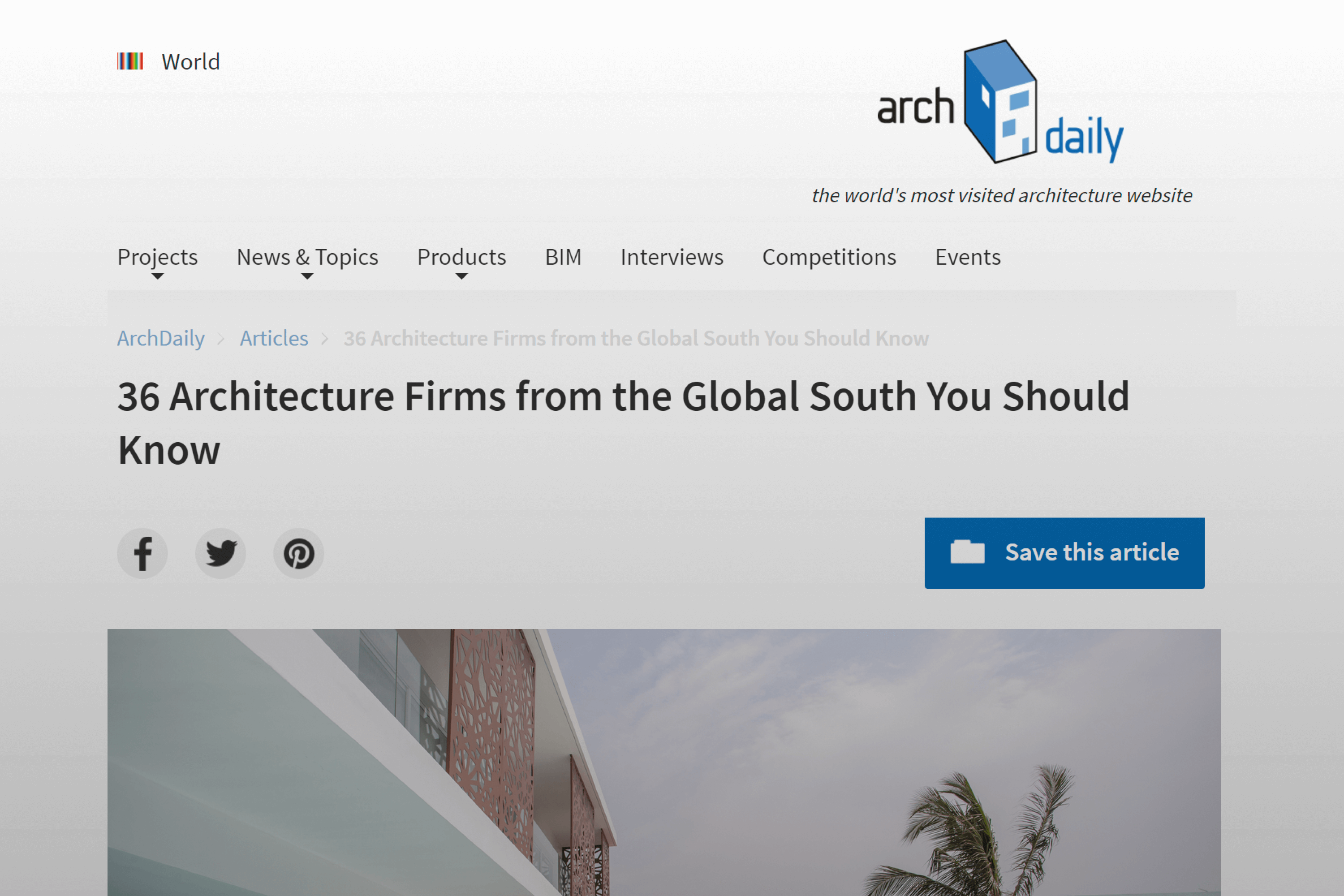This screenshot has height=896, width=1344.
Task: Pin article with Pinterest icon
Action: pyautogui.click(x=298, y=553)
